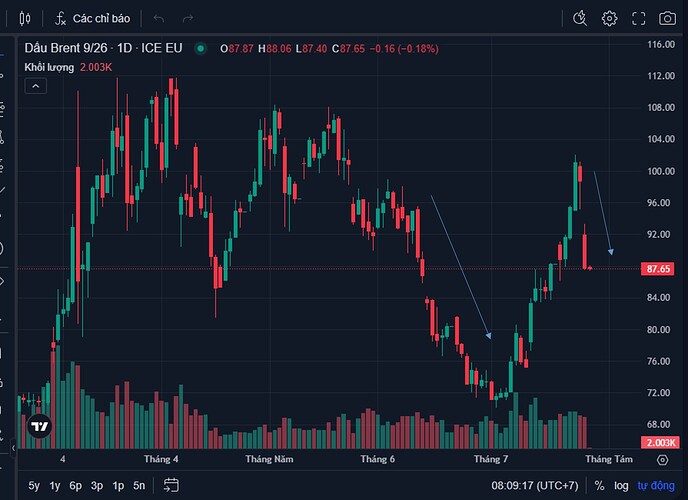Enter fullscreen mode

click(638, 18)
